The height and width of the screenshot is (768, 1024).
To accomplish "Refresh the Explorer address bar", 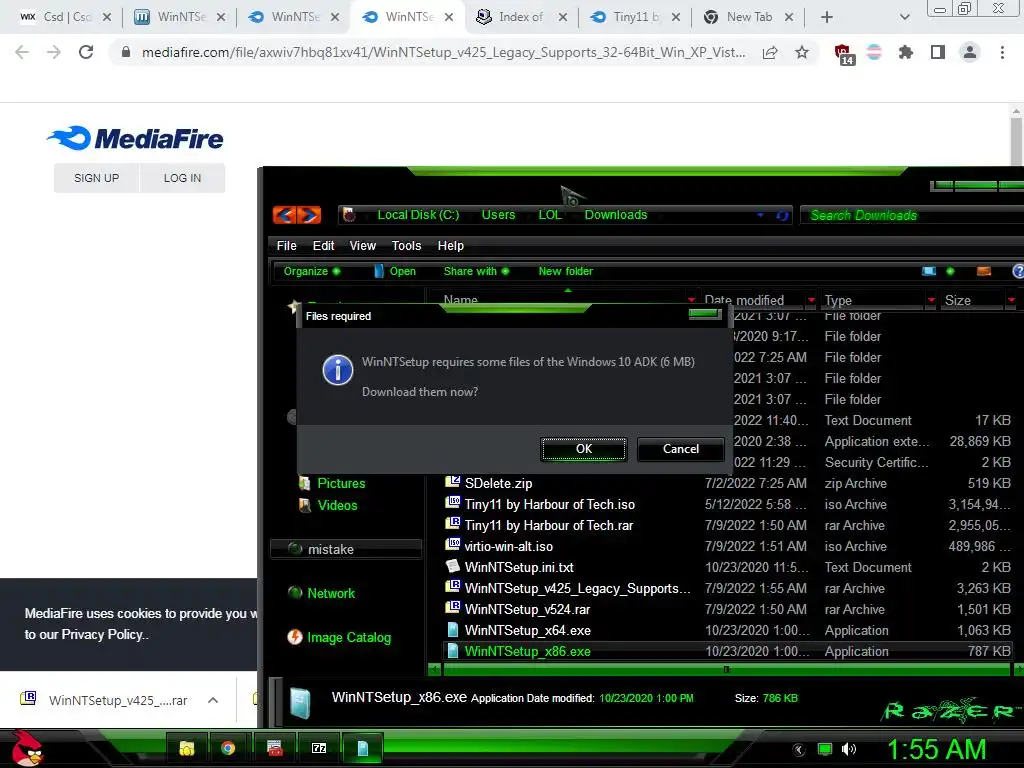I will (x=782, y=215).
